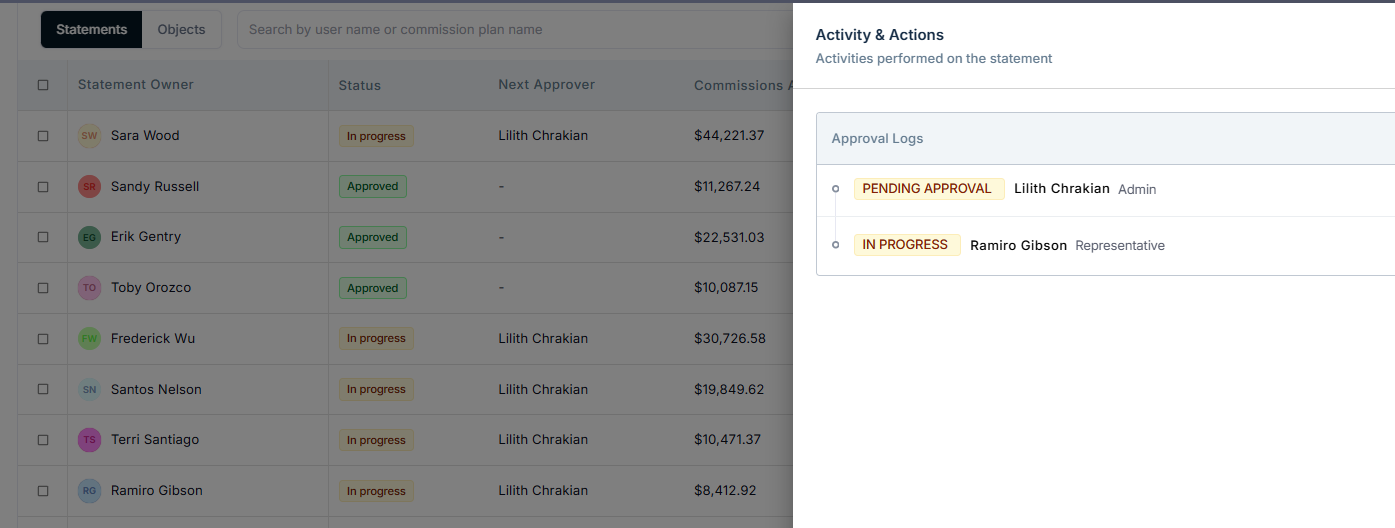Click Erik Gentry's EG avatar icon
The height and width of the screenshot is (528, 1395).
coord(90,237)
